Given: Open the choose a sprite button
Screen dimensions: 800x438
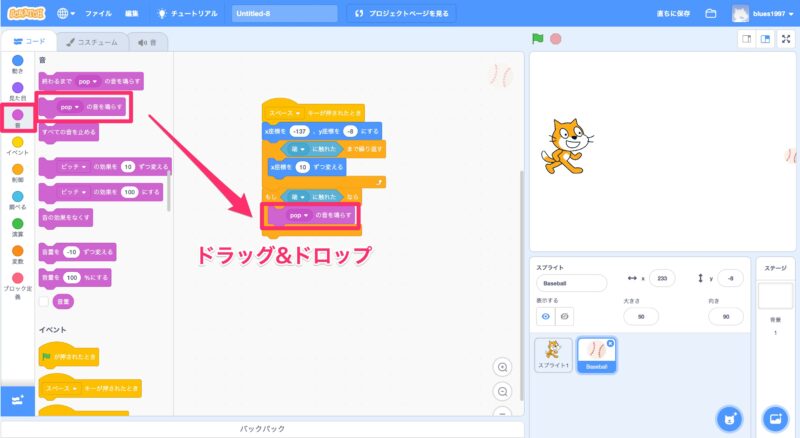Looking at the screenshot, I should [730, 418].
